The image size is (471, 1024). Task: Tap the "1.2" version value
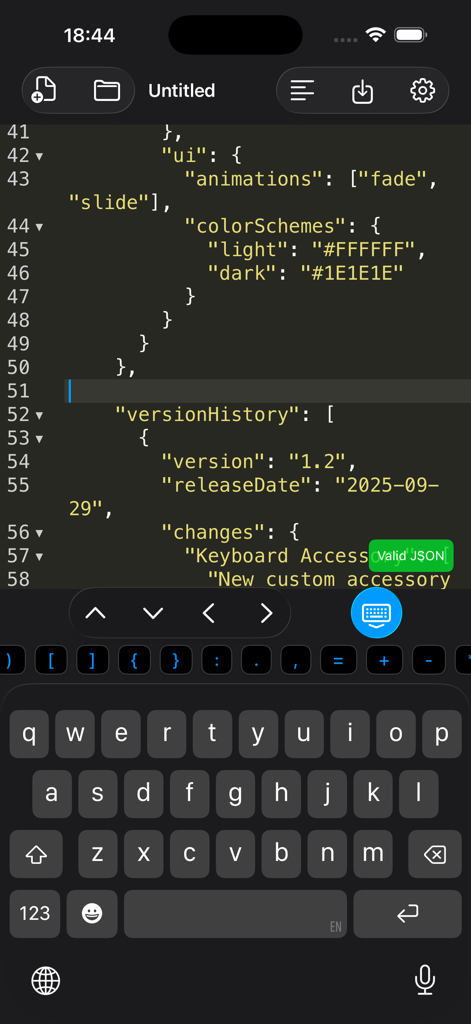(317, 462)
